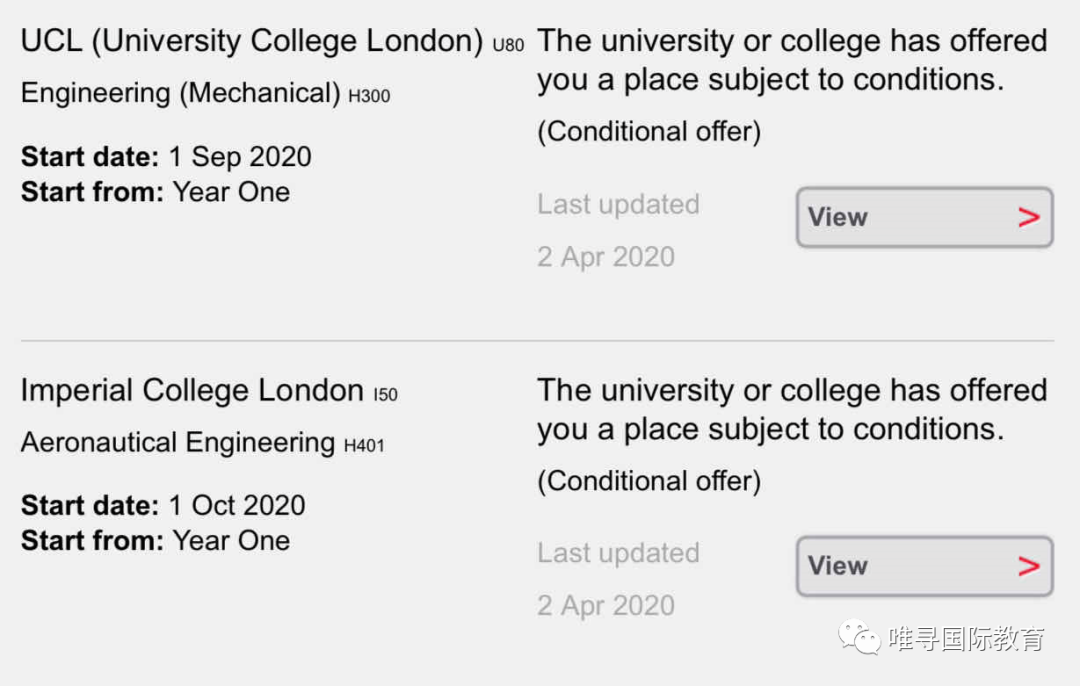Click Imperial Last updated 2 Apr 2020 date
This screenshot has height=686, width=1080.
[605, 605]
